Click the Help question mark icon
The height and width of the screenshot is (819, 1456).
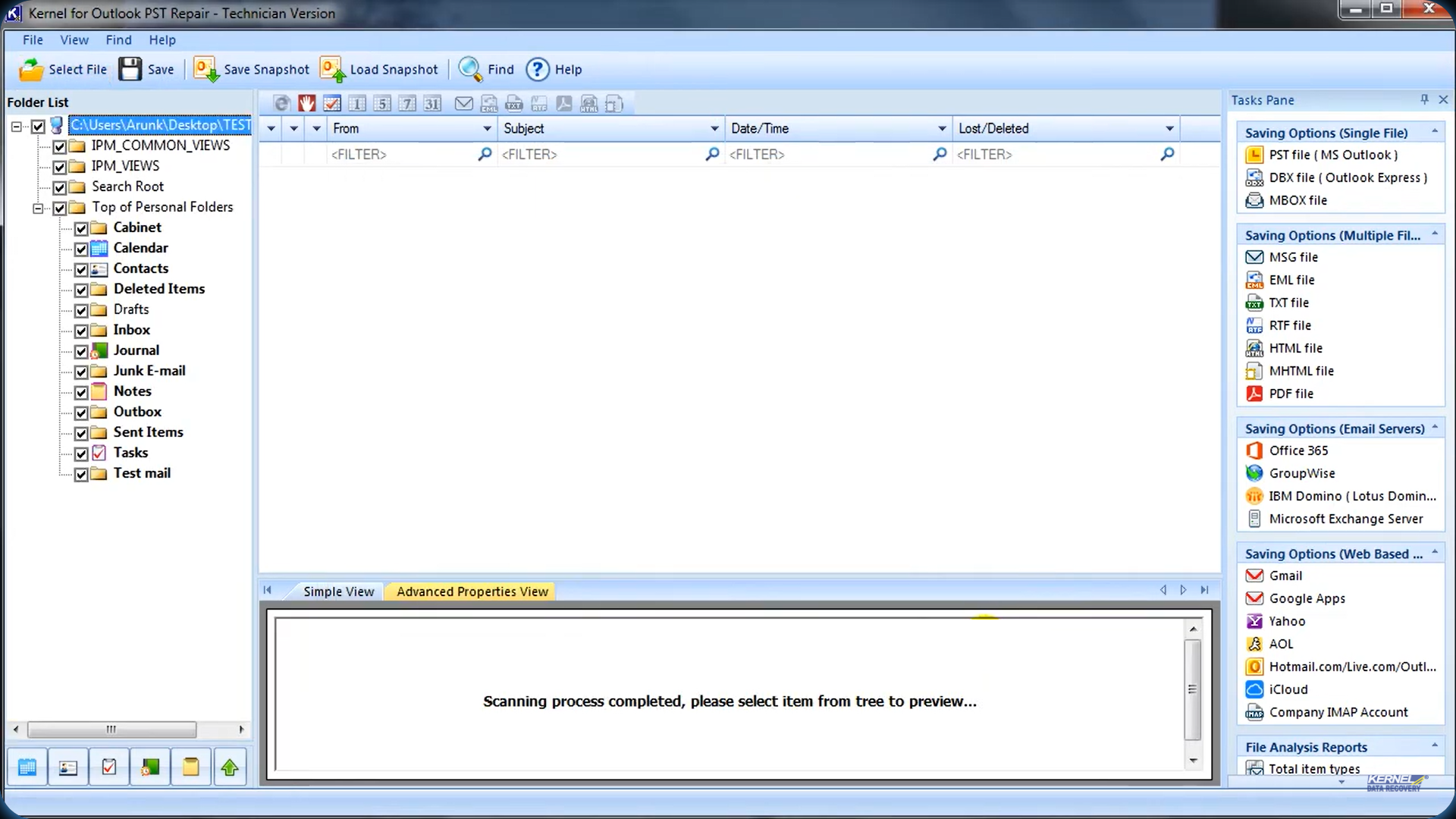coord(538,70)
